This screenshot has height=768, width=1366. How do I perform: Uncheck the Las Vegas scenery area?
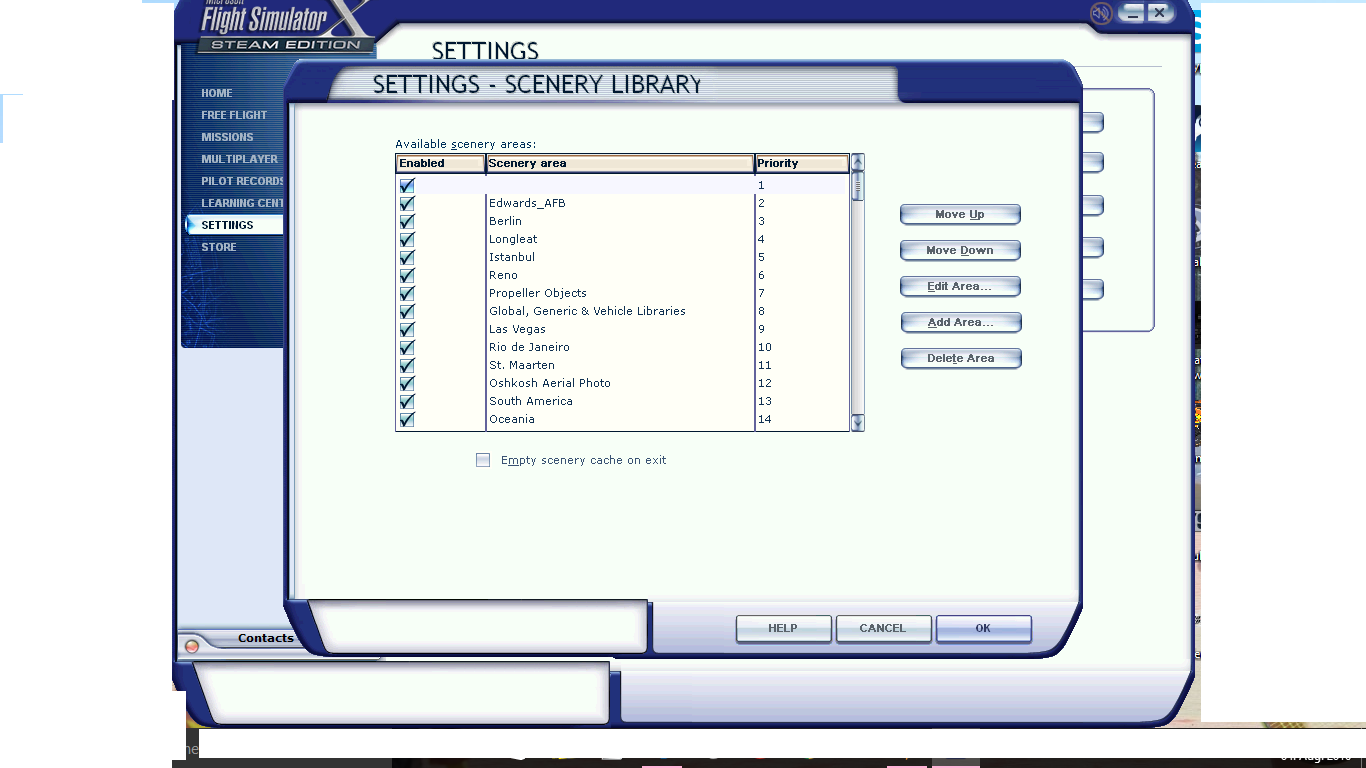pos(407,329)
